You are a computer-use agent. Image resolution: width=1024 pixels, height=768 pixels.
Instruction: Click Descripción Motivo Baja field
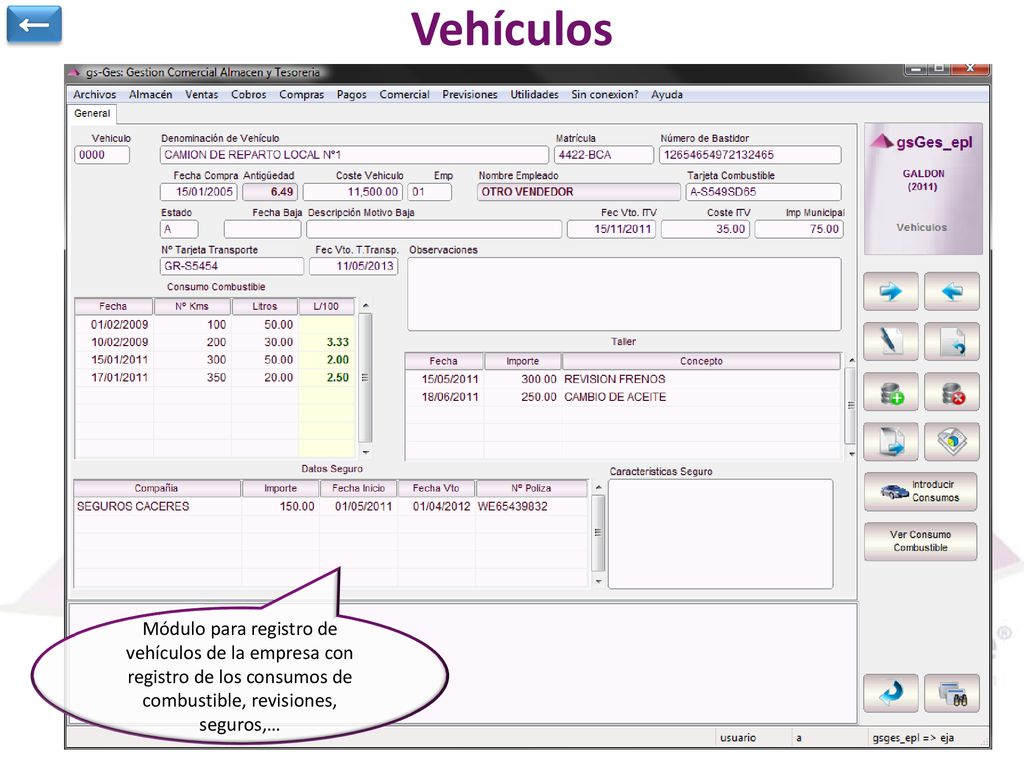point(434,229)
